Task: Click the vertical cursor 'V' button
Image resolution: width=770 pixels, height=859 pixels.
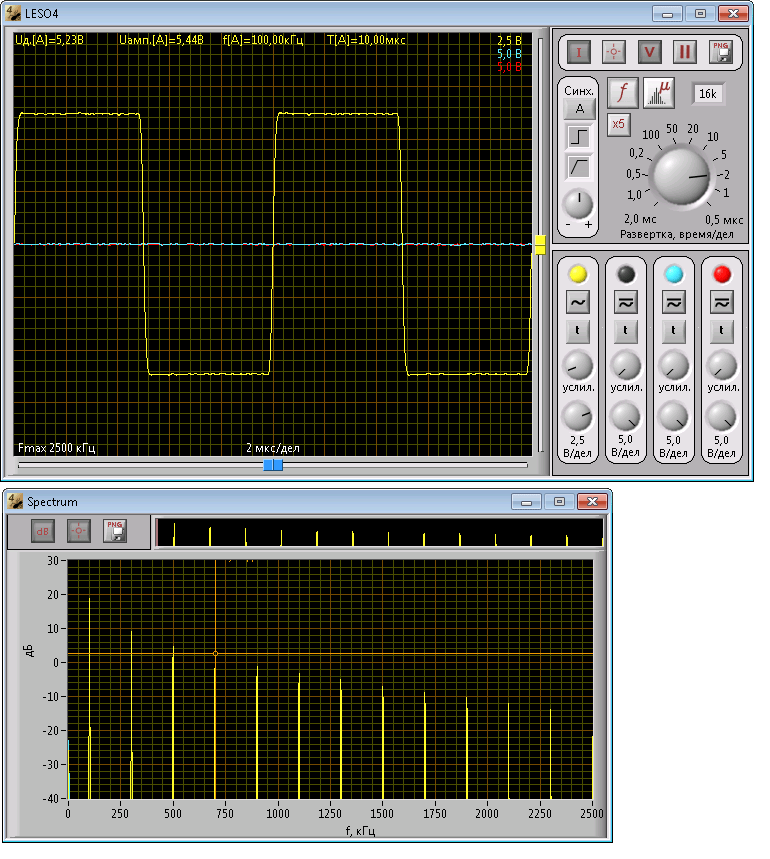Action: 649,53
